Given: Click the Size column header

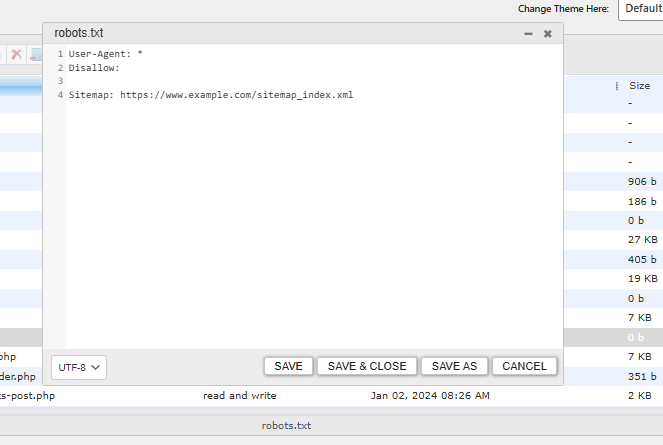Looking at the screenshot, I should (639, 86).
